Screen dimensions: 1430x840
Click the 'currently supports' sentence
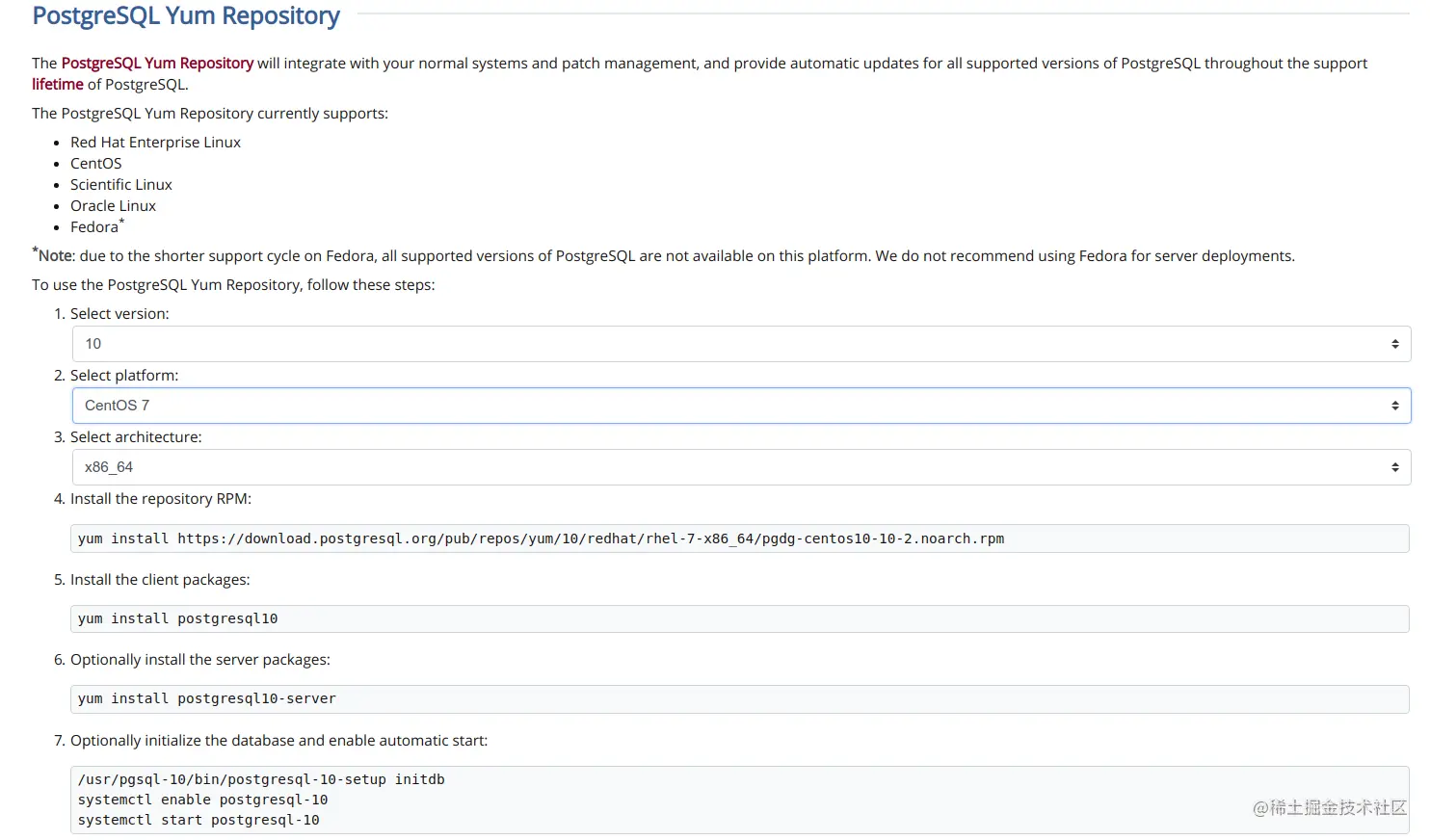[x=210, y=114]
